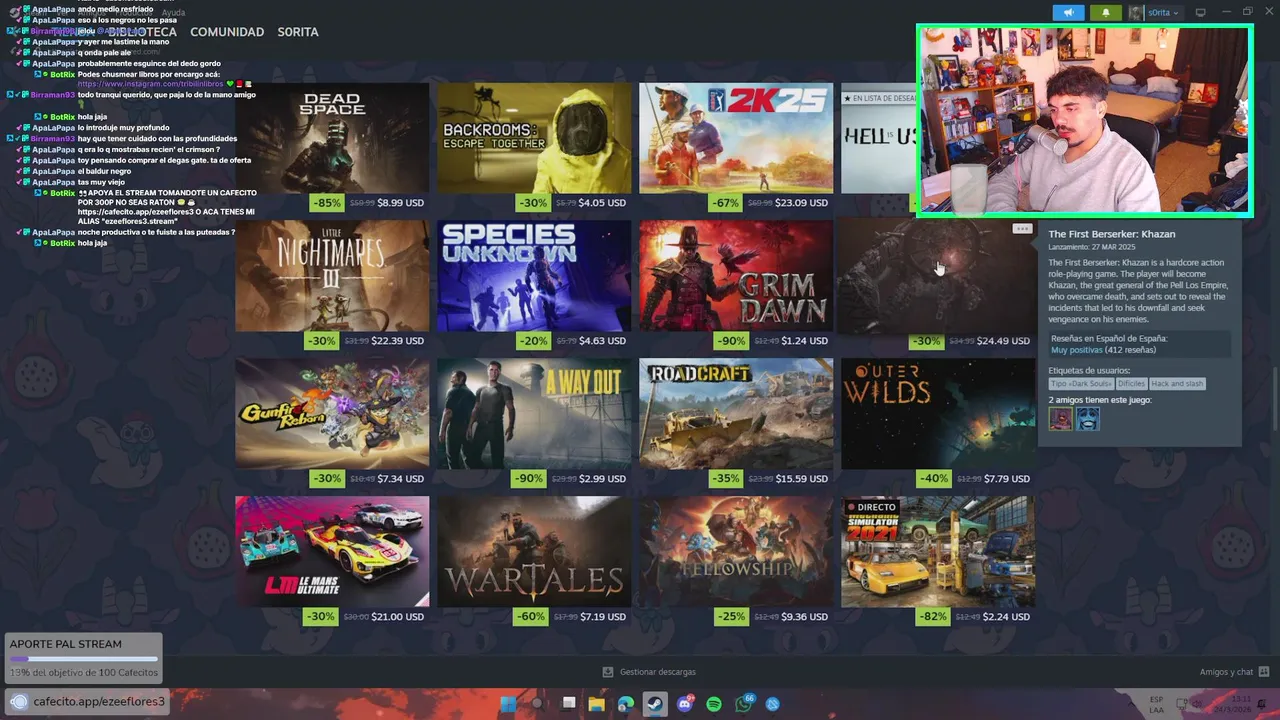1280x720 pixels.
Task: Open Steam announcements megaphone icon
Action: tap(1068, 13)
